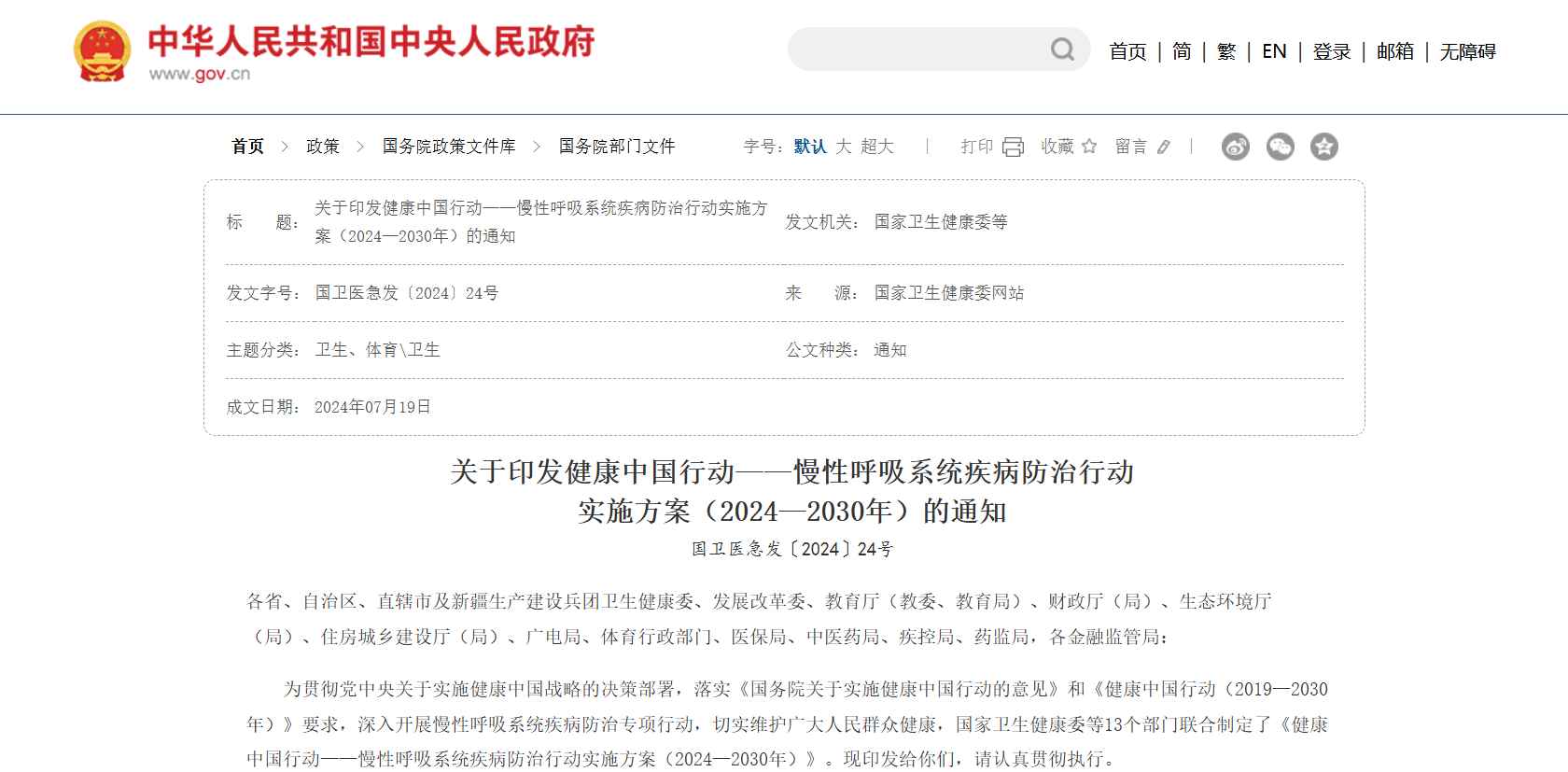Click document number 国卫医急发〔2024〕24号 in table
The width and height of the screenshot is (1568, 772).
pos(407,293)
